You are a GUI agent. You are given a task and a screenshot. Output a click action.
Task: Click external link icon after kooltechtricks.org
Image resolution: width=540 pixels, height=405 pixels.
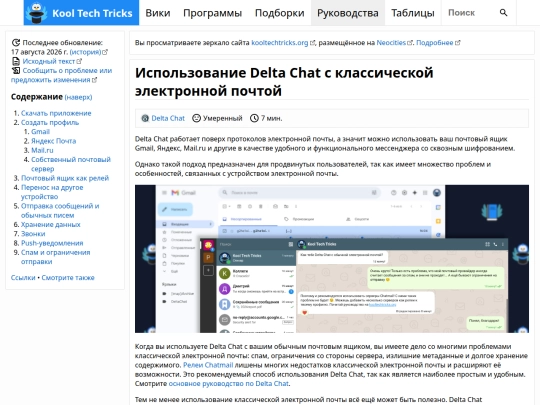click(x=312, y=43)
